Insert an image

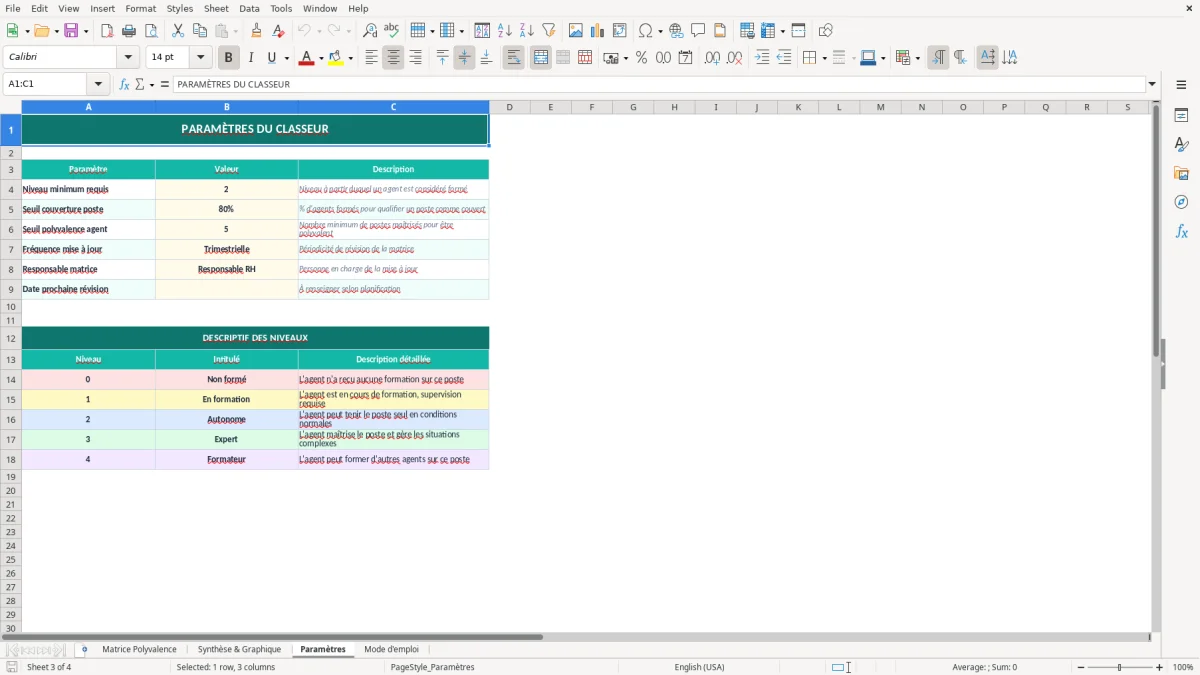coord(576,31)
